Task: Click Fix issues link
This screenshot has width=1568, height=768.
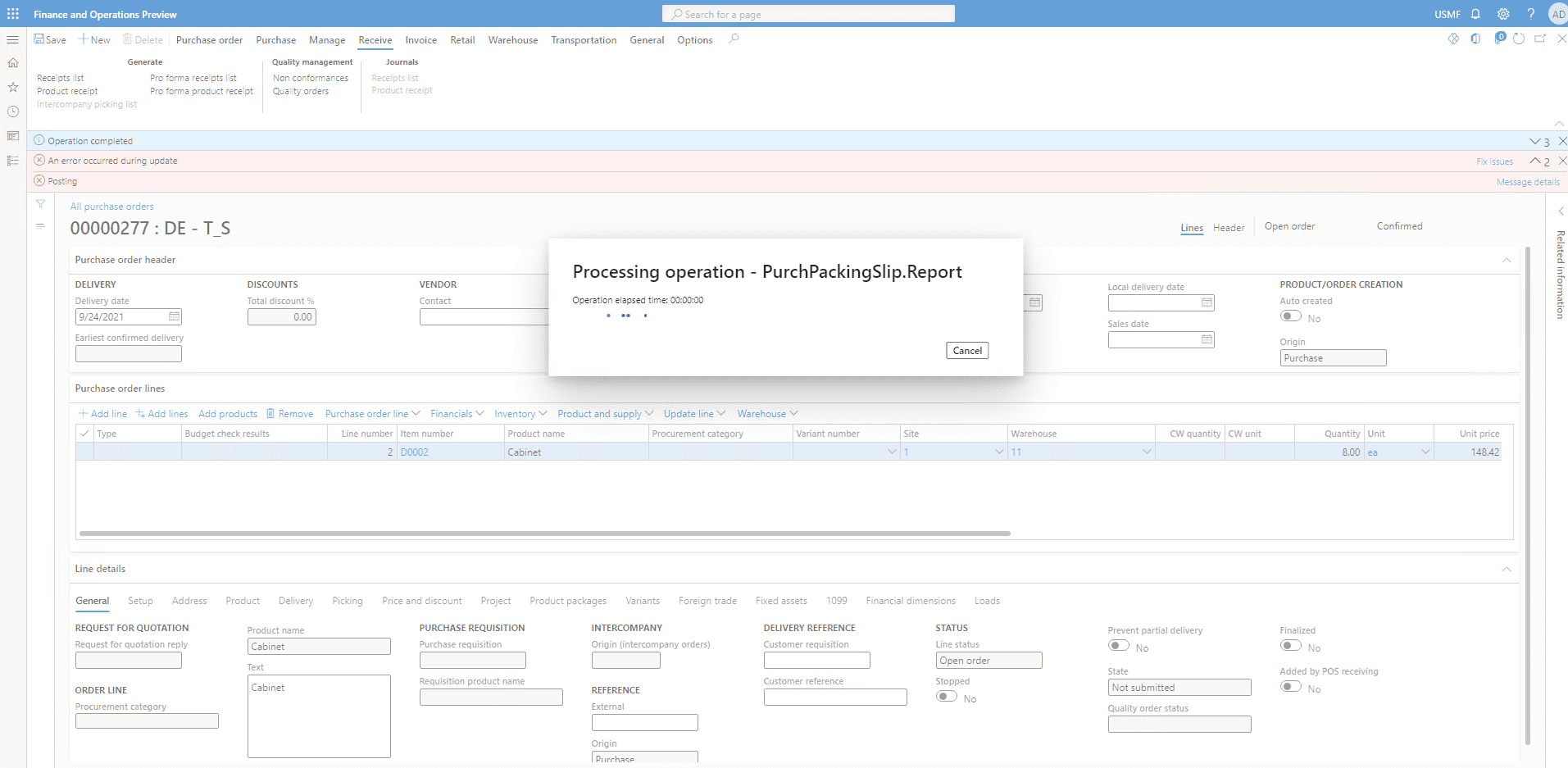Action: tap(1494, 161)
